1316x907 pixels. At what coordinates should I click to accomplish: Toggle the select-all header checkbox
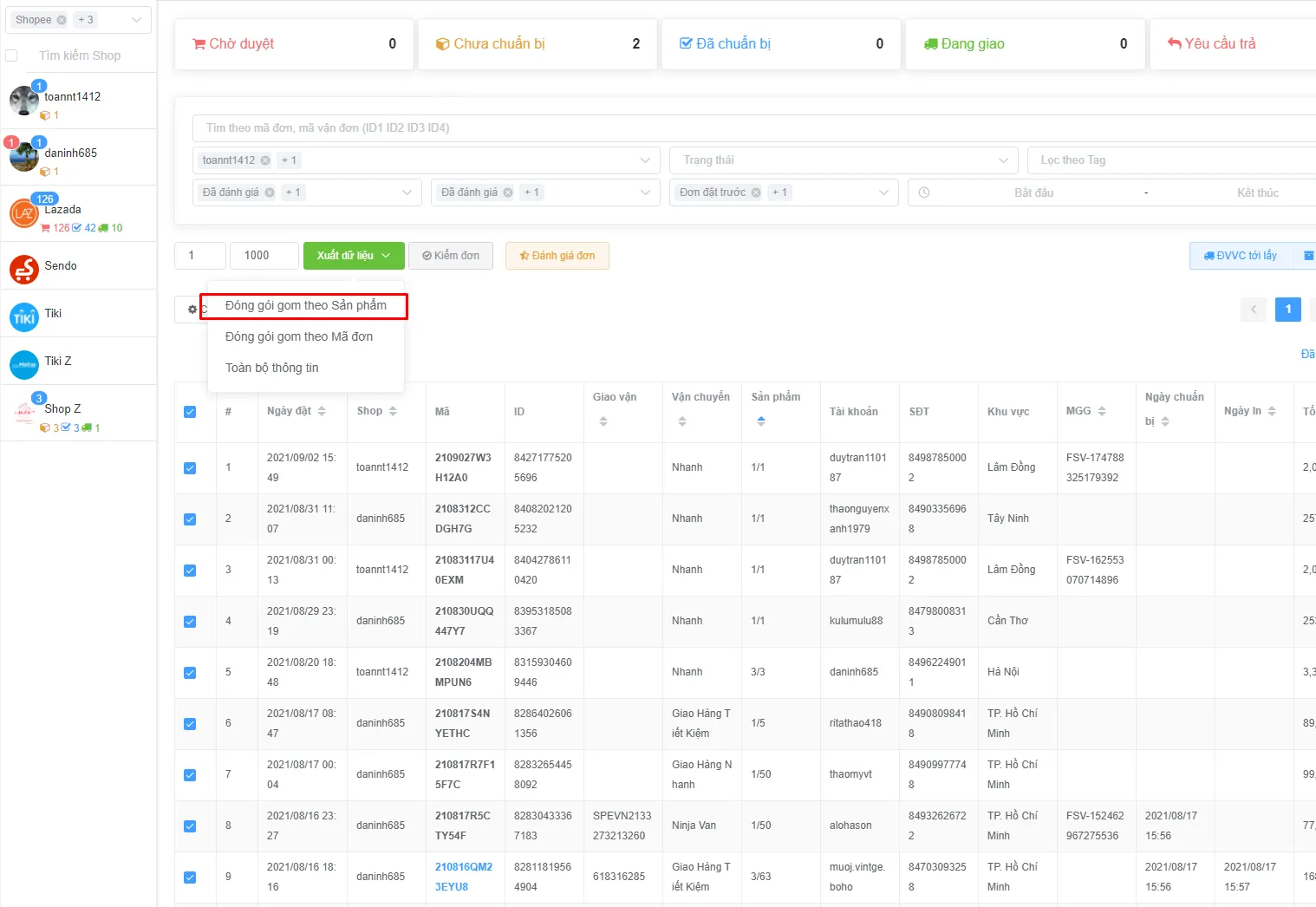(x=190, y=412)
